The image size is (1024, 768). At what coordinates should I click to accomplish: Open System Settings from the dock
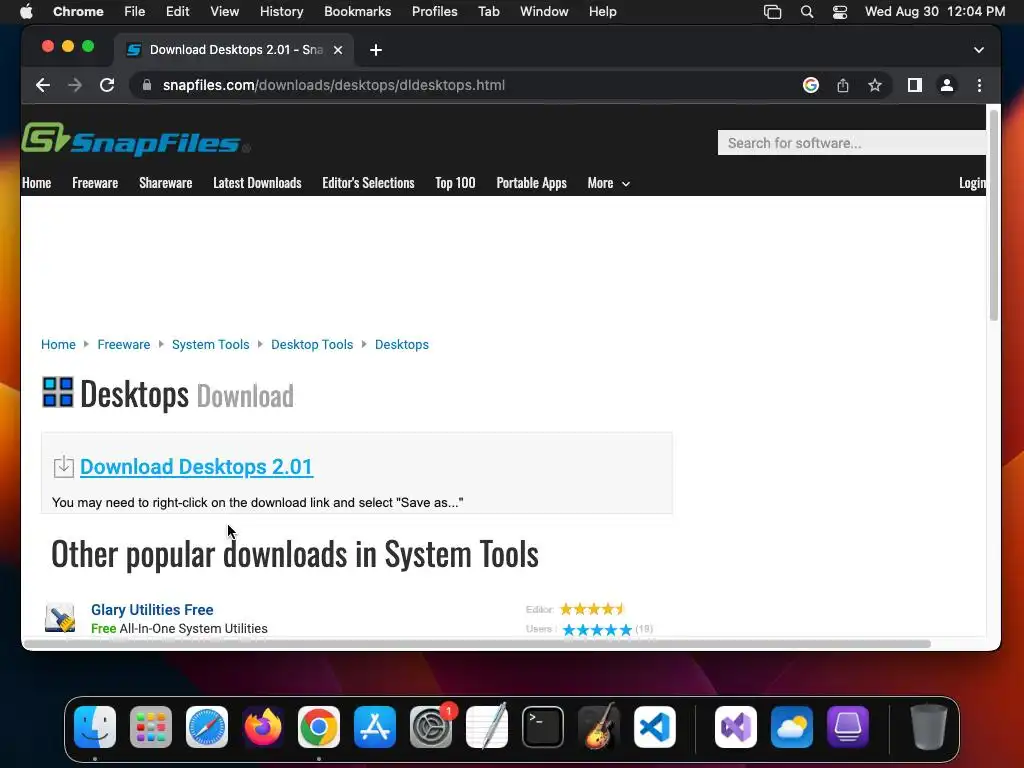(x=431, y=727)
